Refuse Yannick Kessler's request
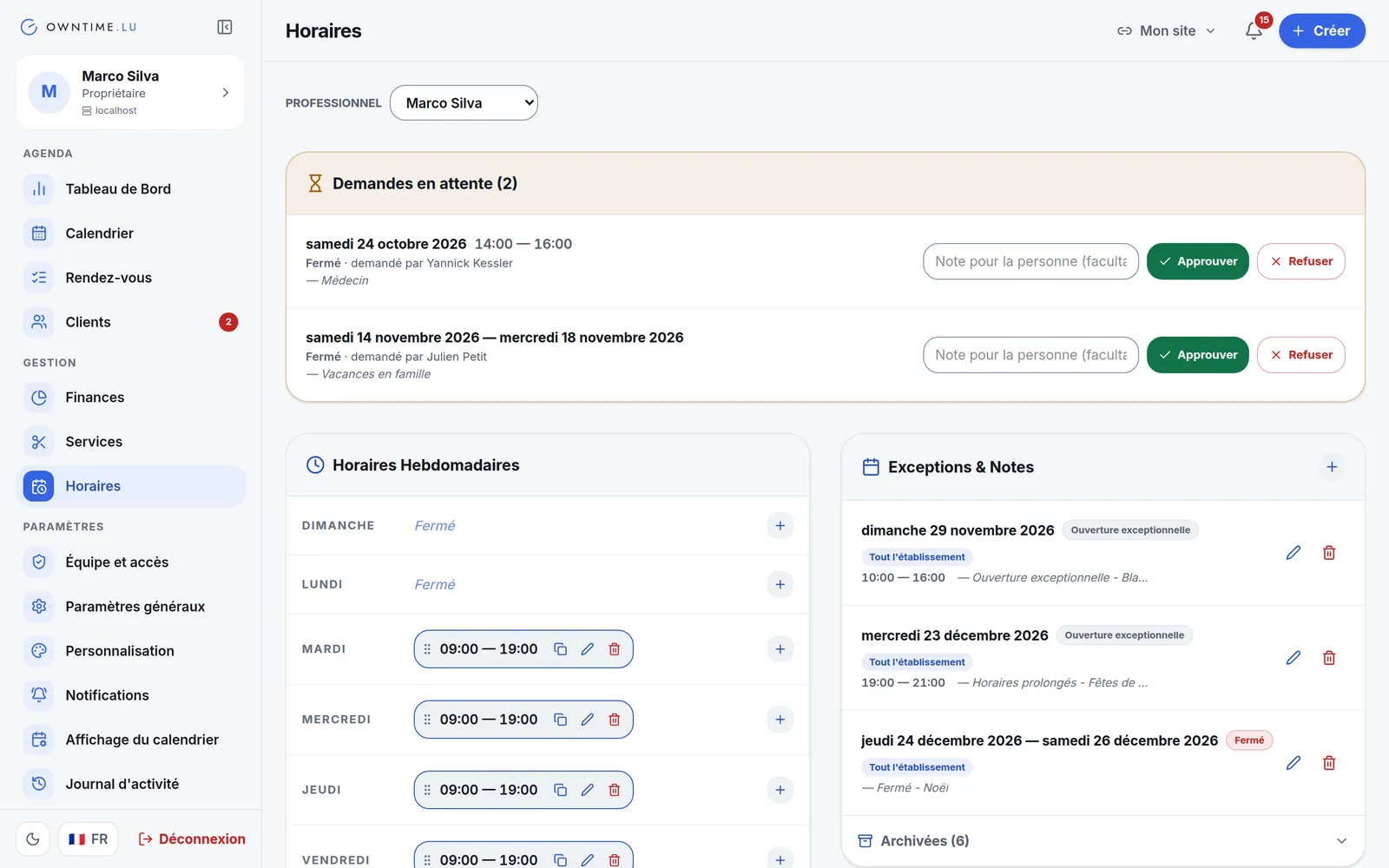 click(1300, 261)
